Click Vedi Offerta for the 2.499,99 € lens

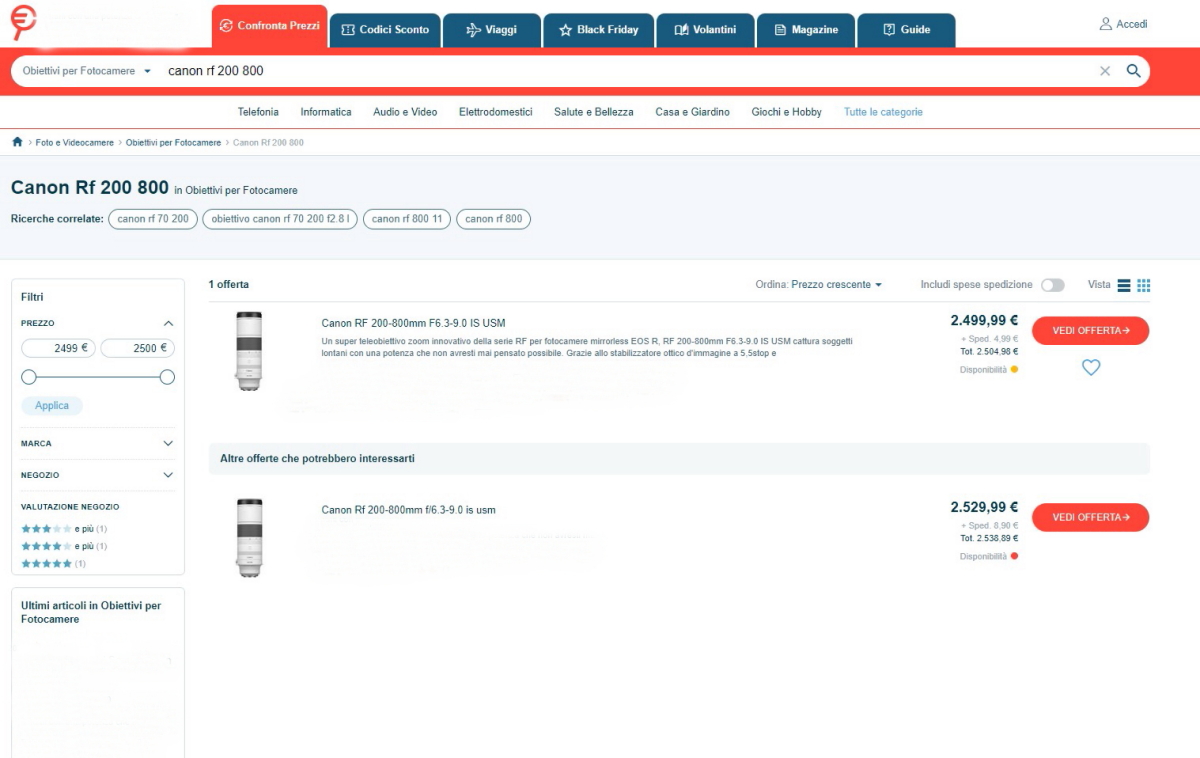pos(1090,331)
